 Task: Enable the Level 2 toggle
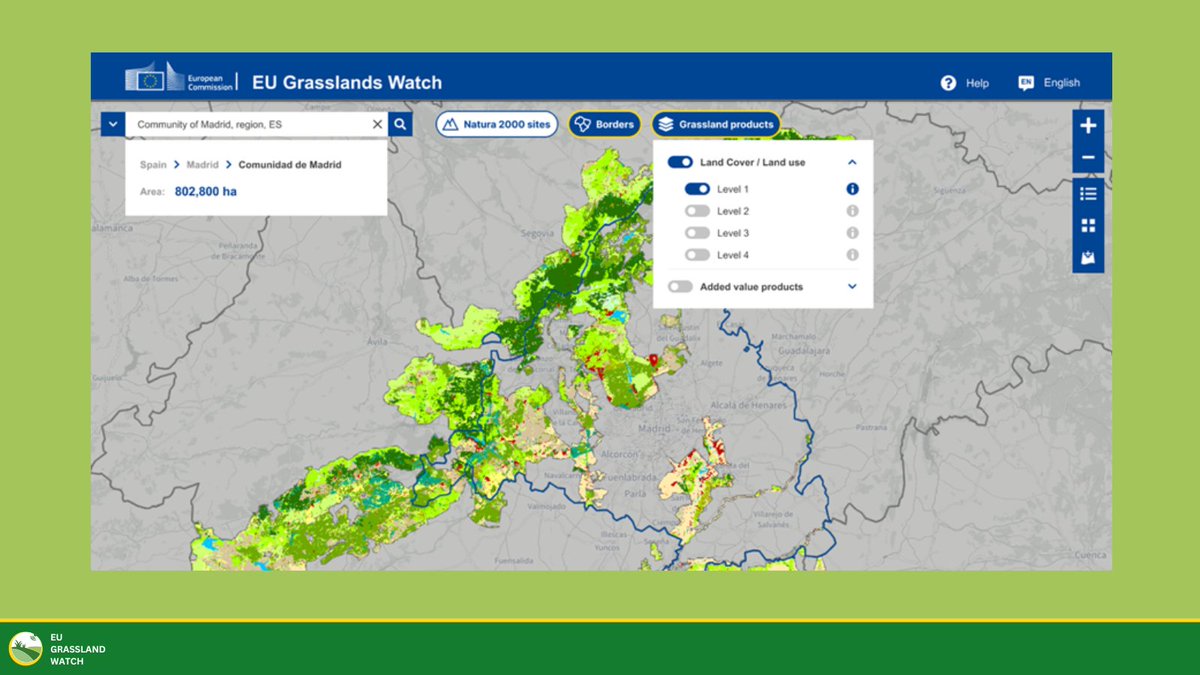click(x=700, y=210)
